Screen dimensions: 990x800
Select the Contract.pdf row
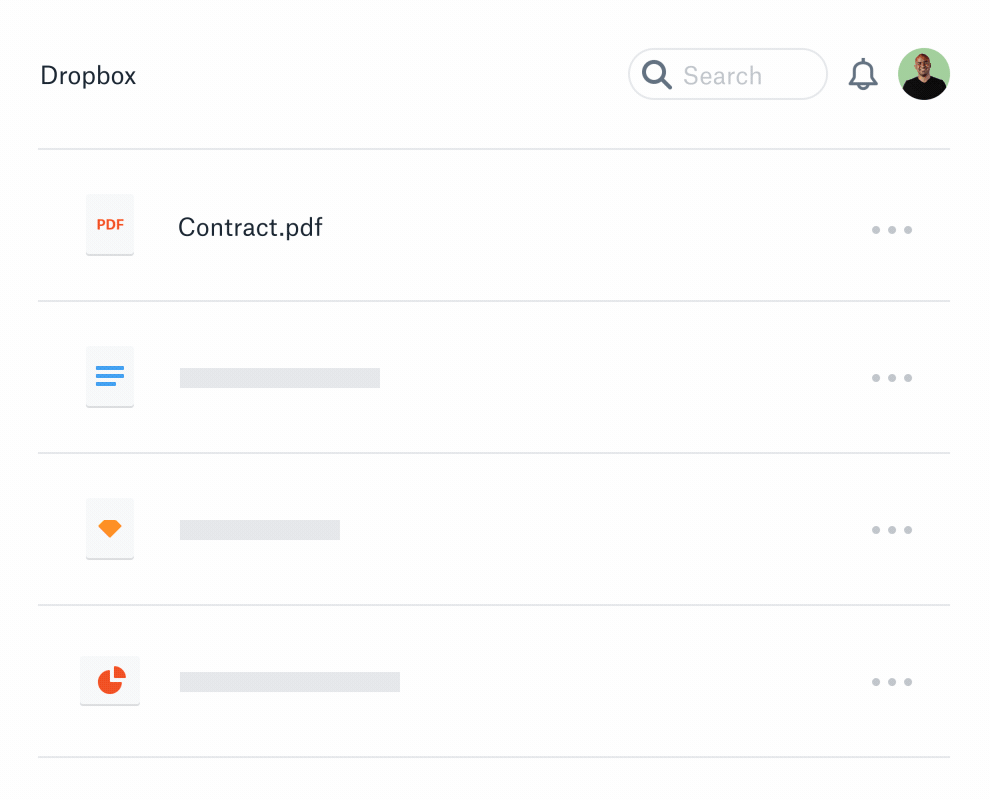coord(494,225)
